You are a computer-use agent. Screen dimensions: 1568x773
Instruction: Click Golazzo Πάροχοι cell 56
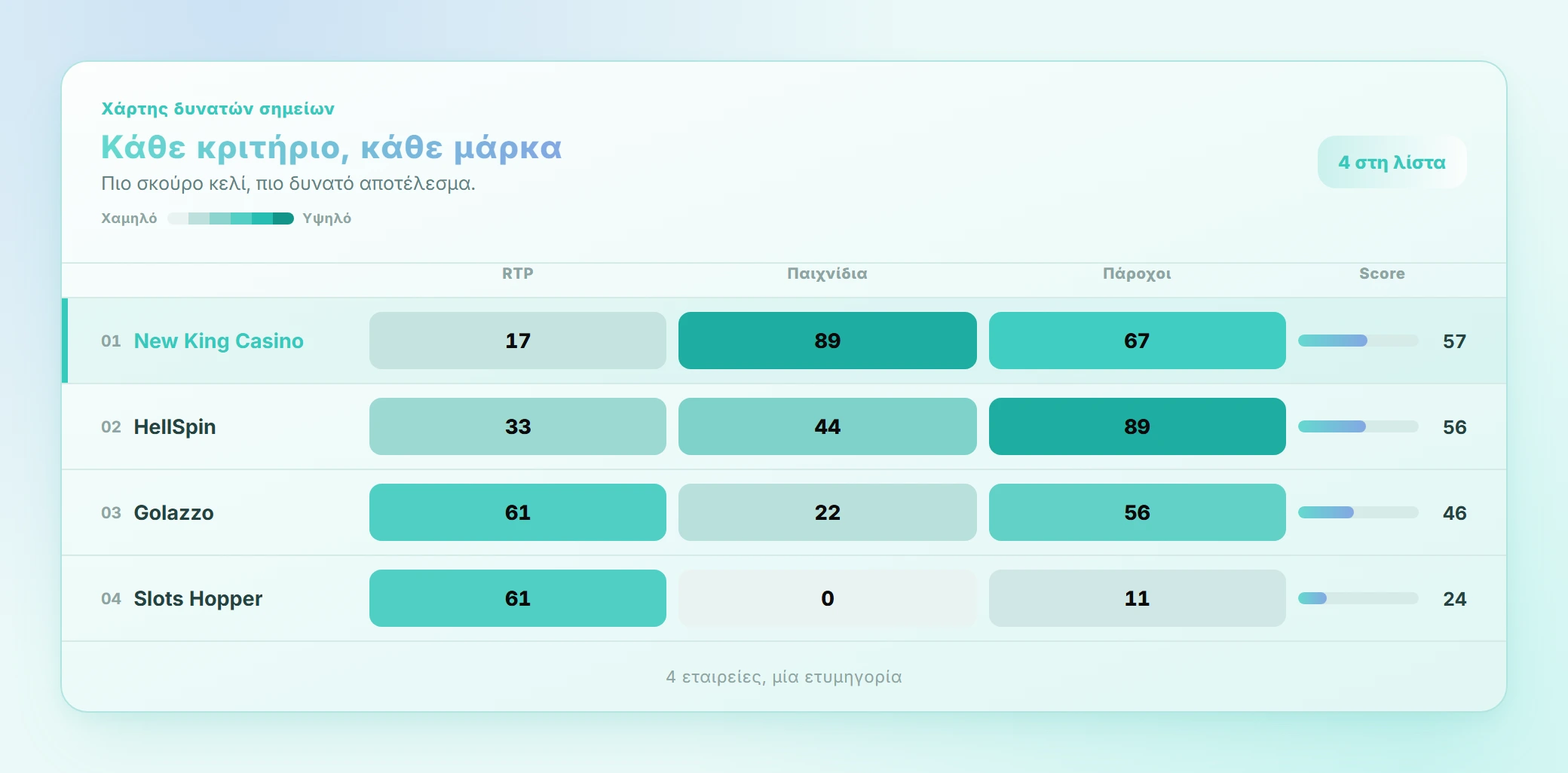[x=1138, y=512]
